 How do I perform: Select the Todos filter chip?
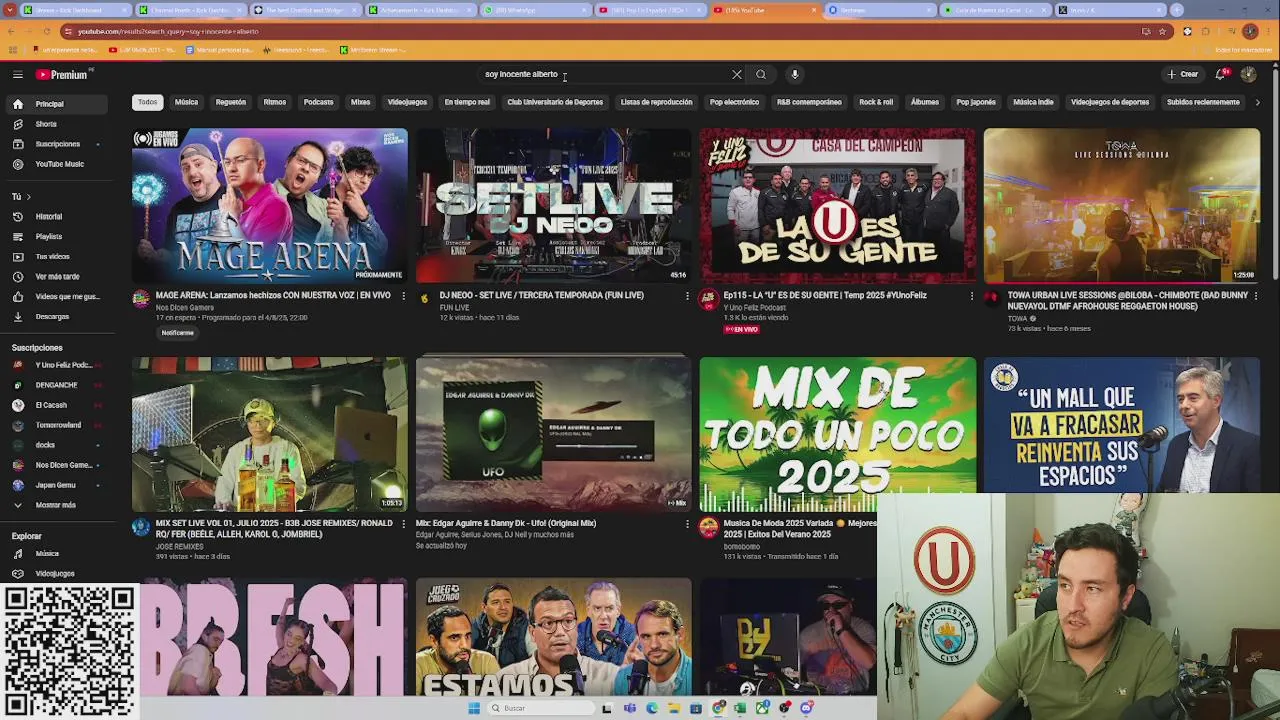click(147, 102)
